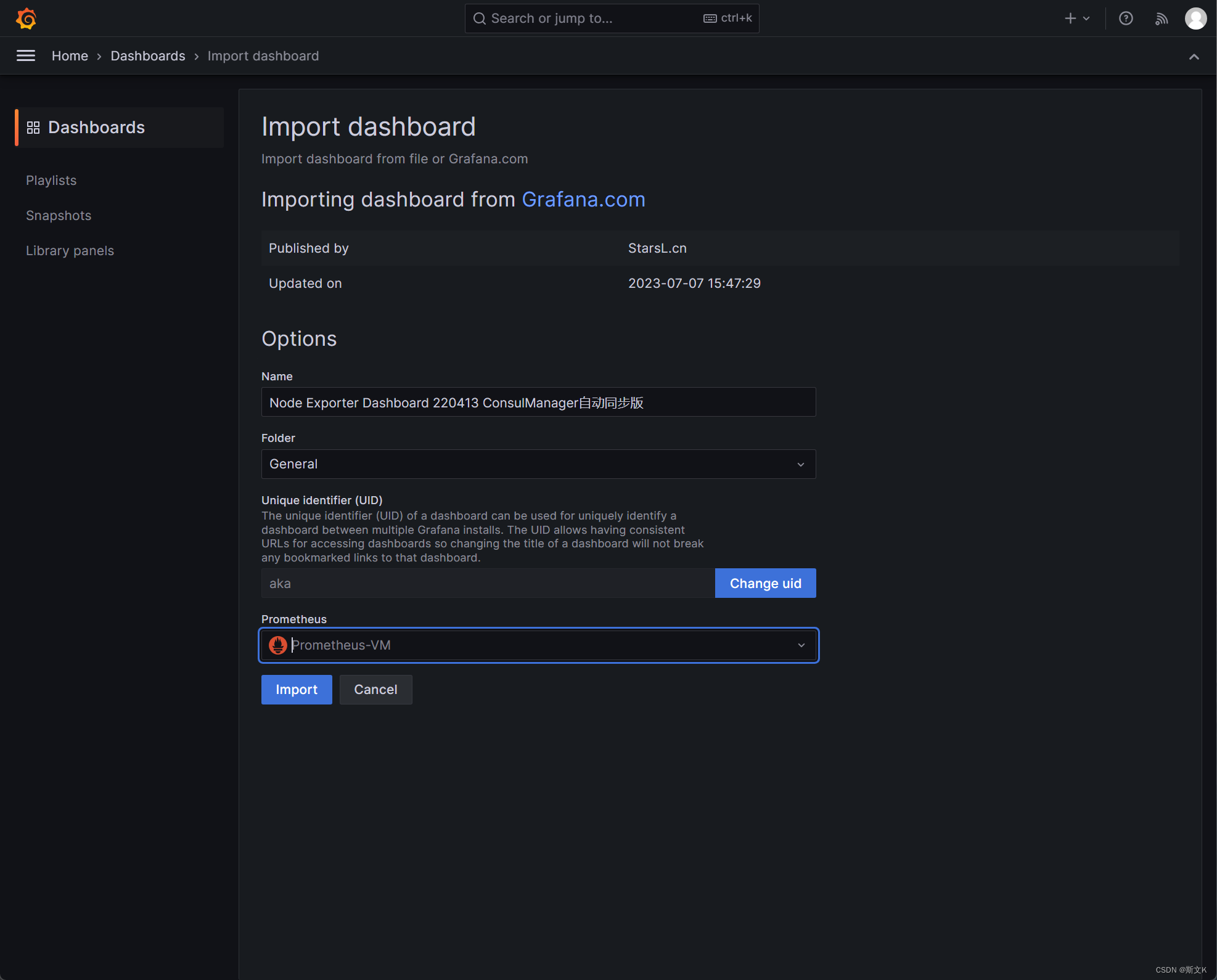The width and height of the screenshot is (1217, 980).
Task: Follow the Grafana.com link
Action: pyautogui.click(x=583, y=200)
